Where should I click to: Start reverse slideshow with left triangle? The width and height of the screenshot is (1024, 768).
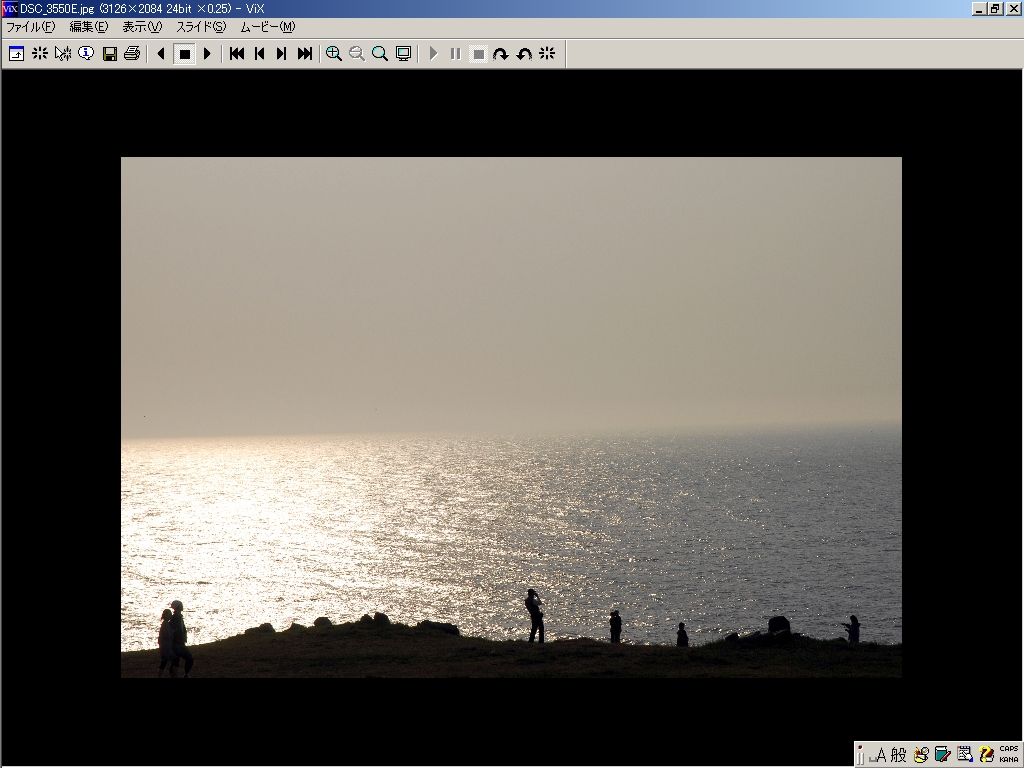tap(161, 54)
